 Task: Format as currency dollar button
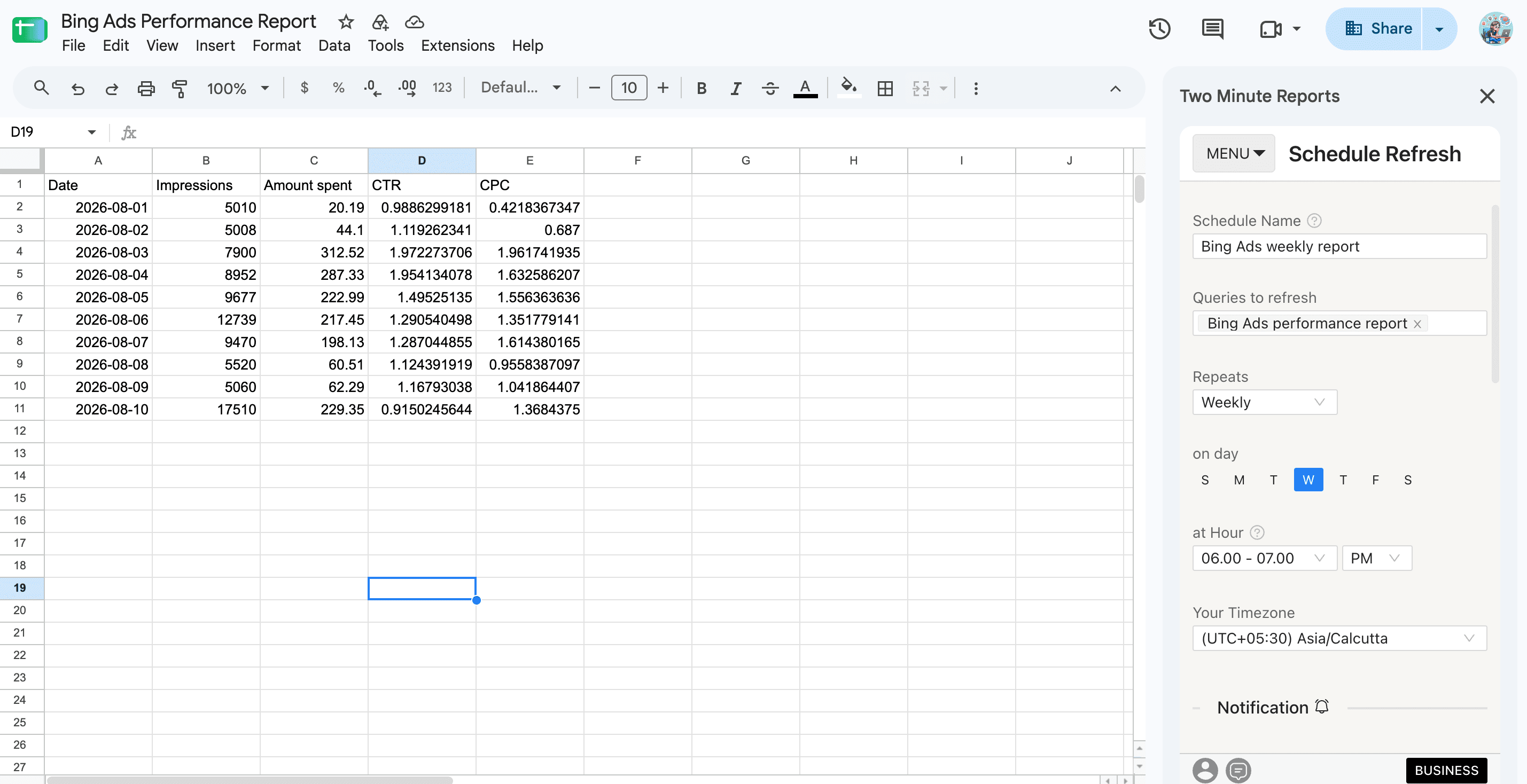point(304,88)
